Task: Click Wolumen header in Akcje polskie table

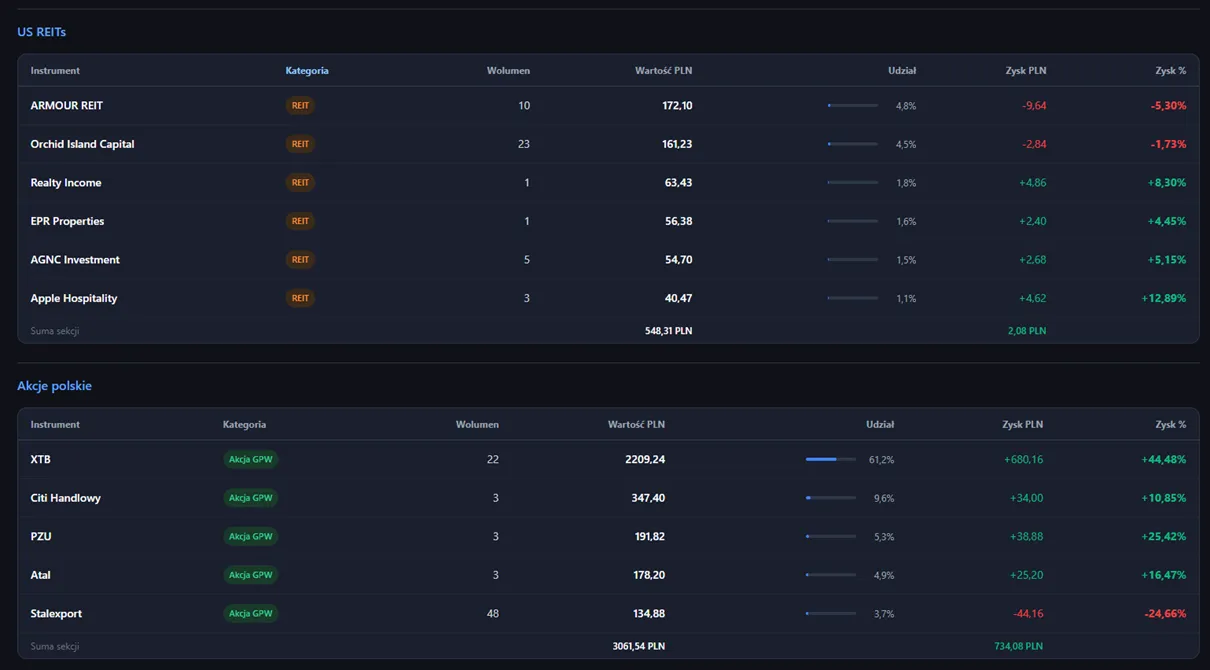Action: click(477, 425)
